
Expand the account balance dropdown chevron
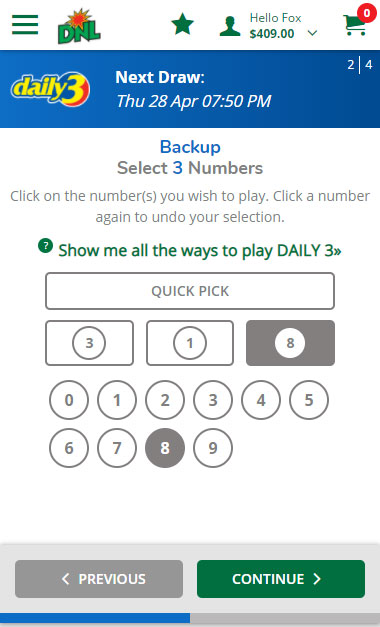pyautogui.click(x=312, y=33)
